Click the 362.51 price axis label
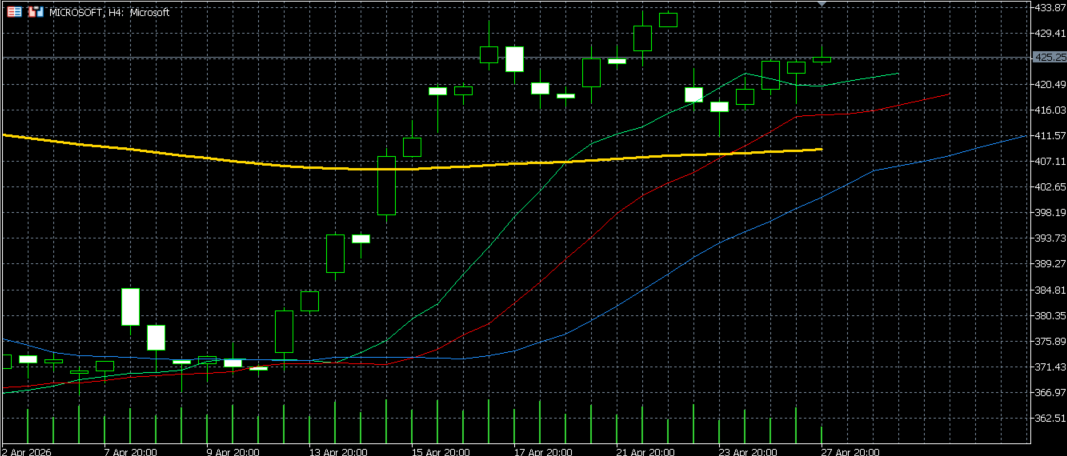The height and width of the screenshot is (456, 1067). coord(1049,418)
